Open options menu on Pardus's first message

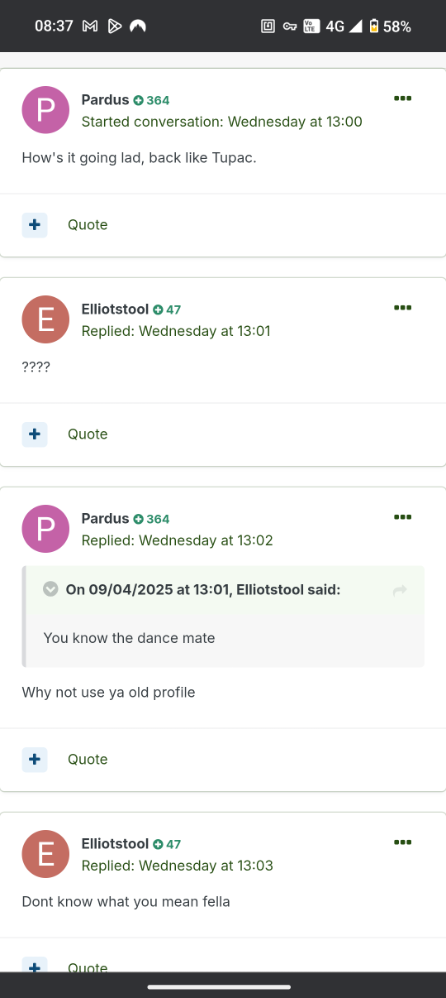click(402, 98)
